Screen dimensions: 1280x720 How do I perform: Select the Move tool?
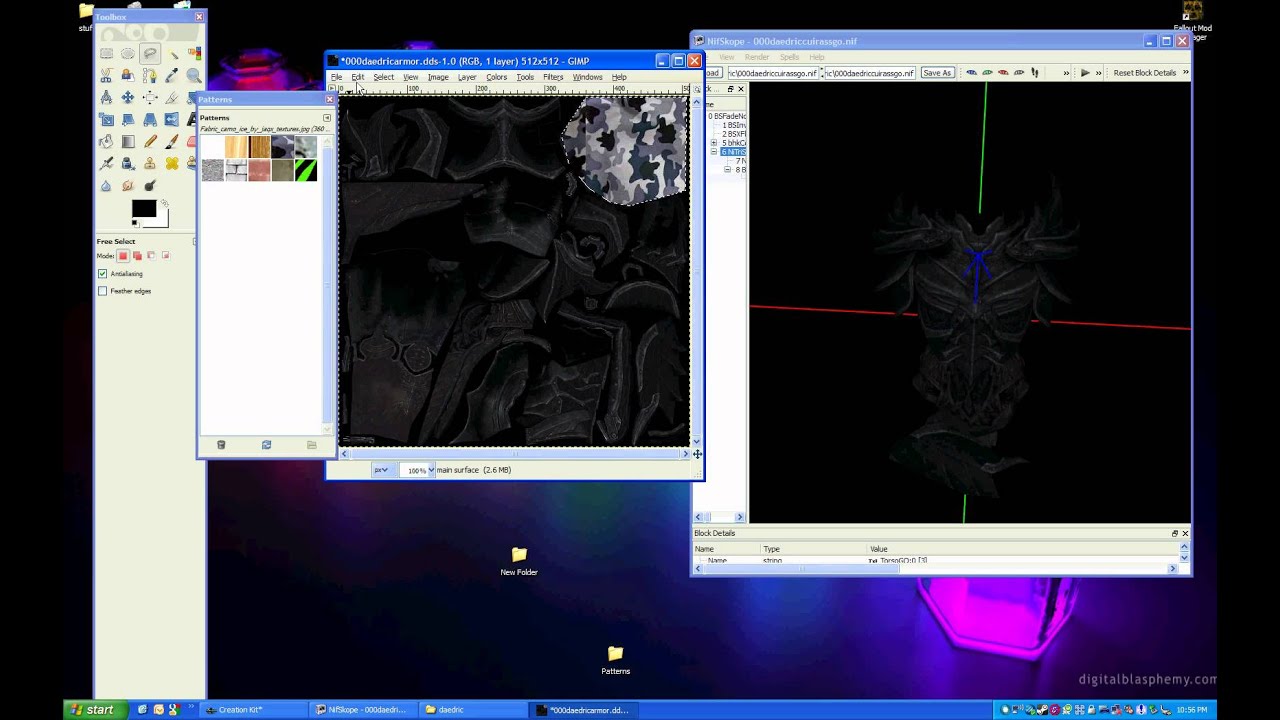(x=128, y=98)
